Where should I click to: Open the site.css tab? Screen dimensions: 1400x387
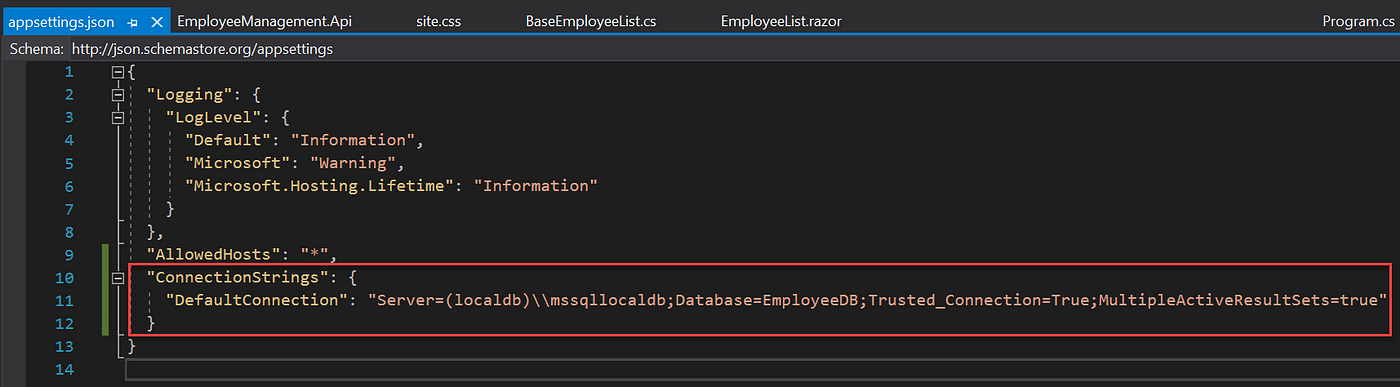[x=439, y=21]
